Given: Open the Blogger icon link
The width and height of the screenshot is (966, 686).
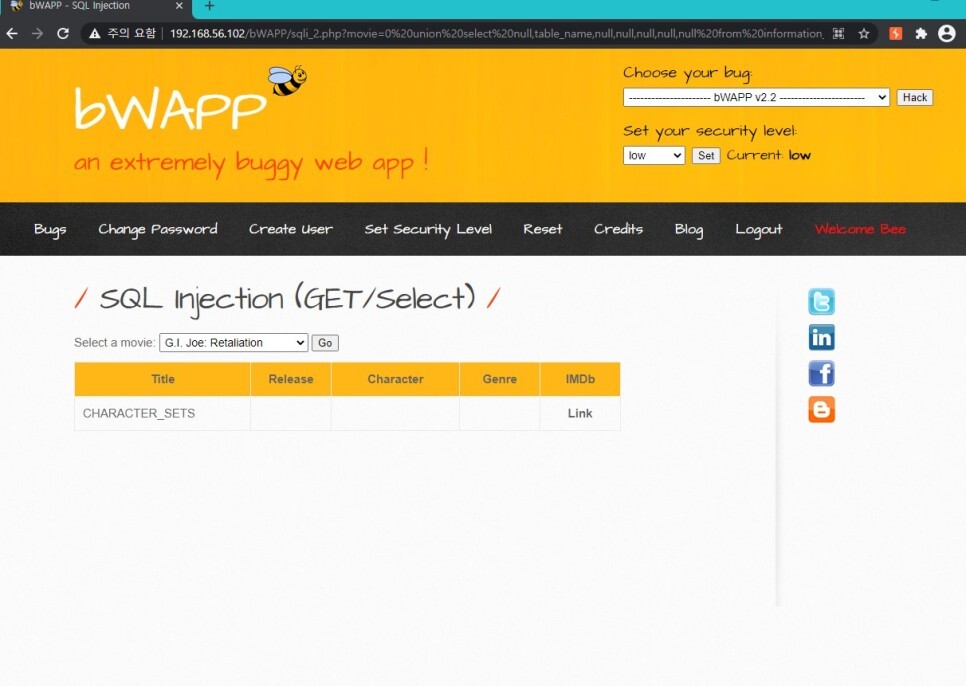Looking at the screenshot, I should click(x=821, y=409).
